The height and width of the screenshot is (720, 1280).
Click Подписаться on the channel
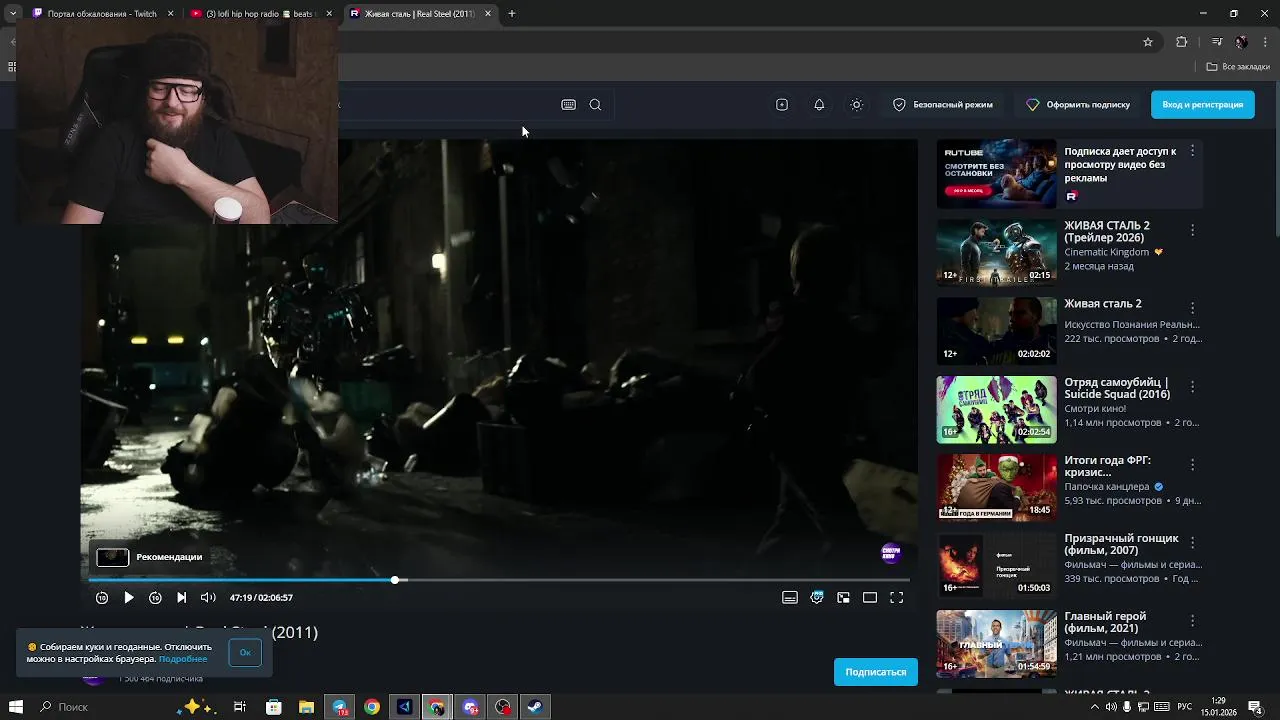876,672
